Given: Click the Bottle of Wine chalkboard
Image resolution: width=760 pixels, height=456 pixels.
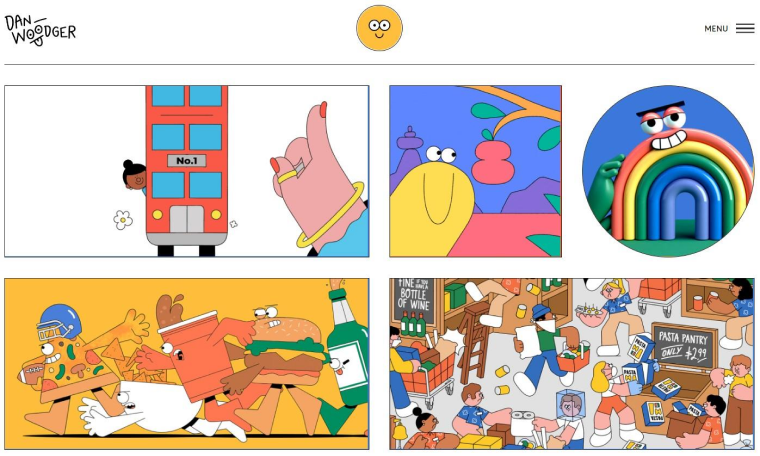Looking at the screenshot, I should pyautogui.click(x=413, y=296).
